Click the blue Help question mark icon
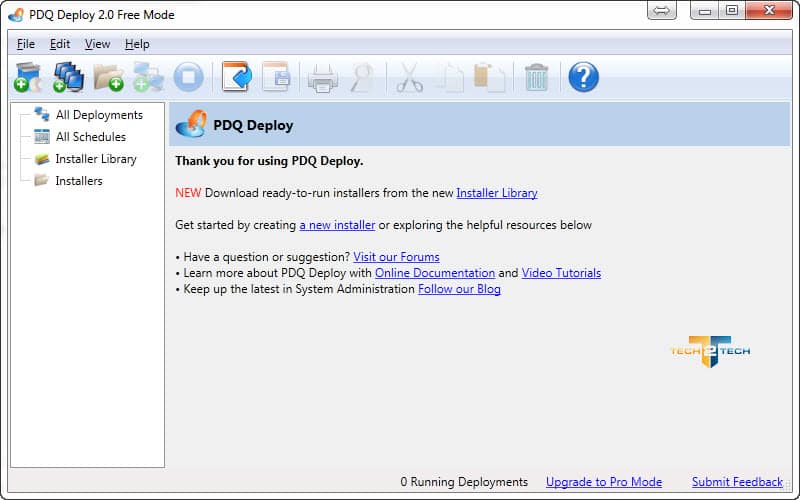 click(583, 77)
